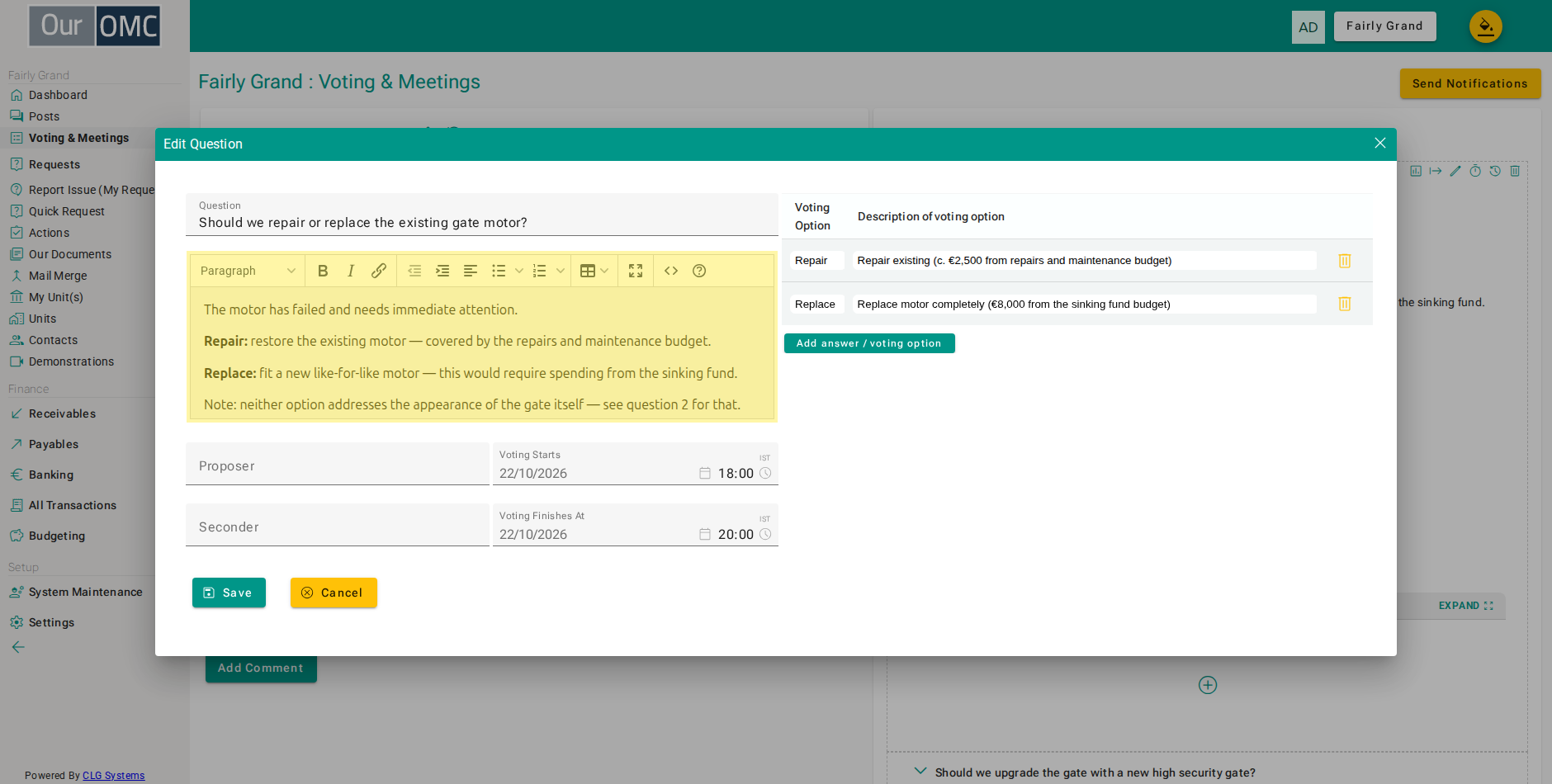The height and width of the screenshot is (784, 1552).
Task: Open the Fairly Grand account selector
Action: click(1384, 26)
